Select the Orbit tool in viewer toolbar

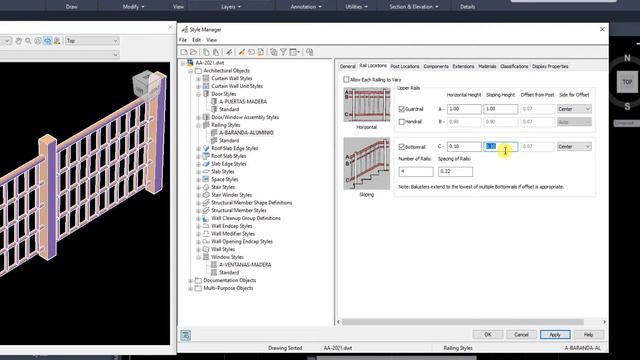tap(38, 41)
